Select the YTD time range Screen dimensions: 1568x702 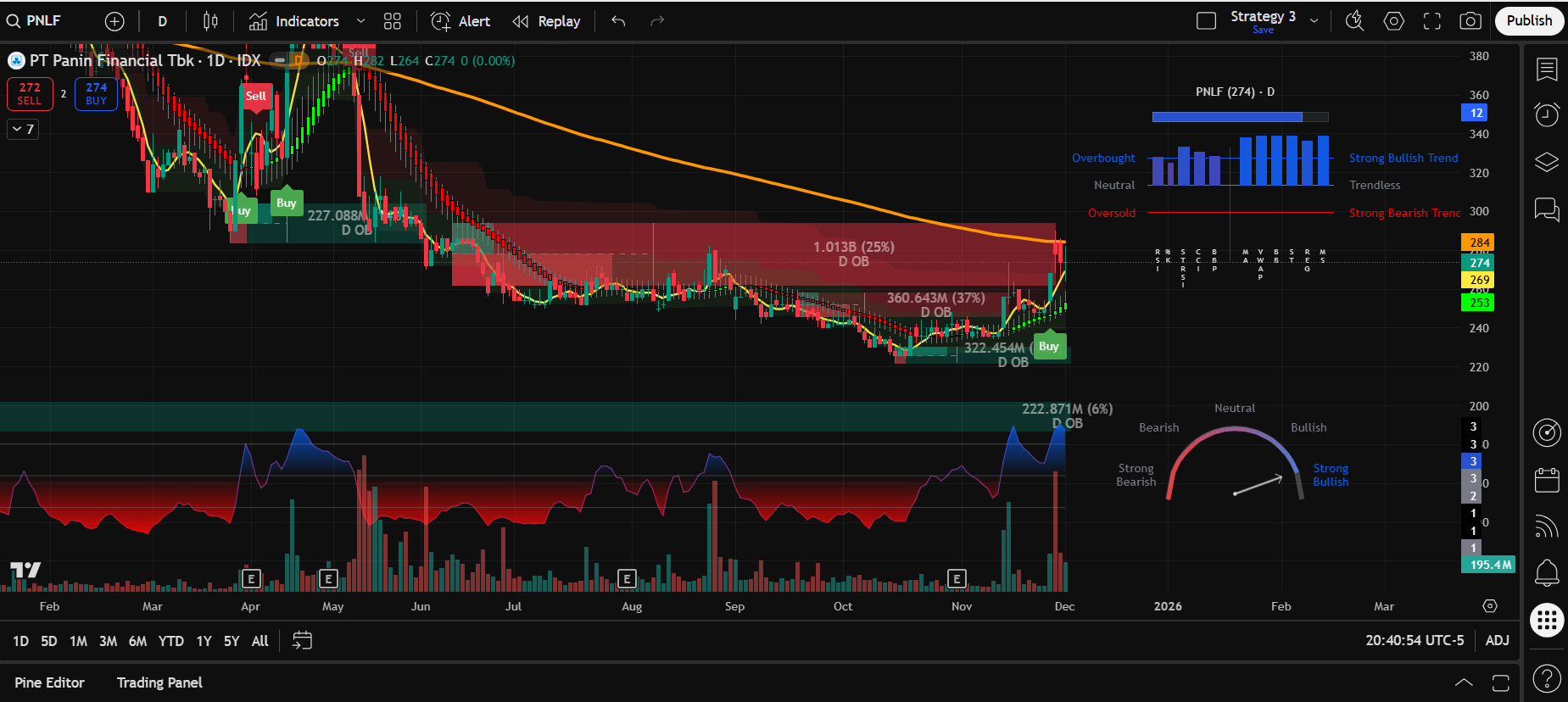click(170, 641)
